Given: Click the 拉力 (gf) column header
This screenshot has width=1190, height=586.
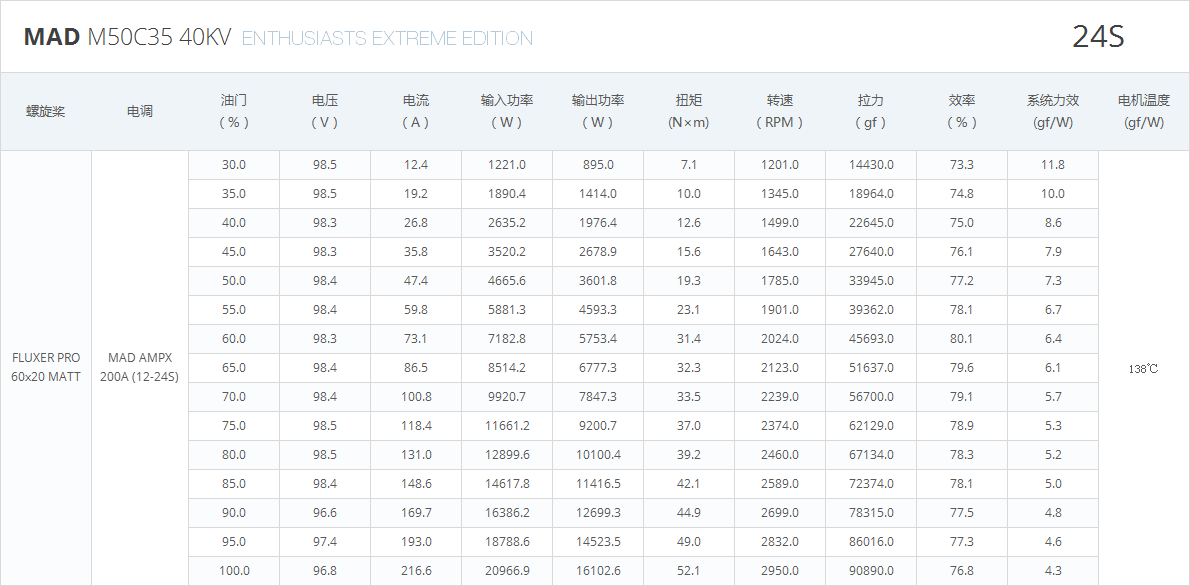Looking at the screenshot, I should pyautogui.click(x=871, y=112).
